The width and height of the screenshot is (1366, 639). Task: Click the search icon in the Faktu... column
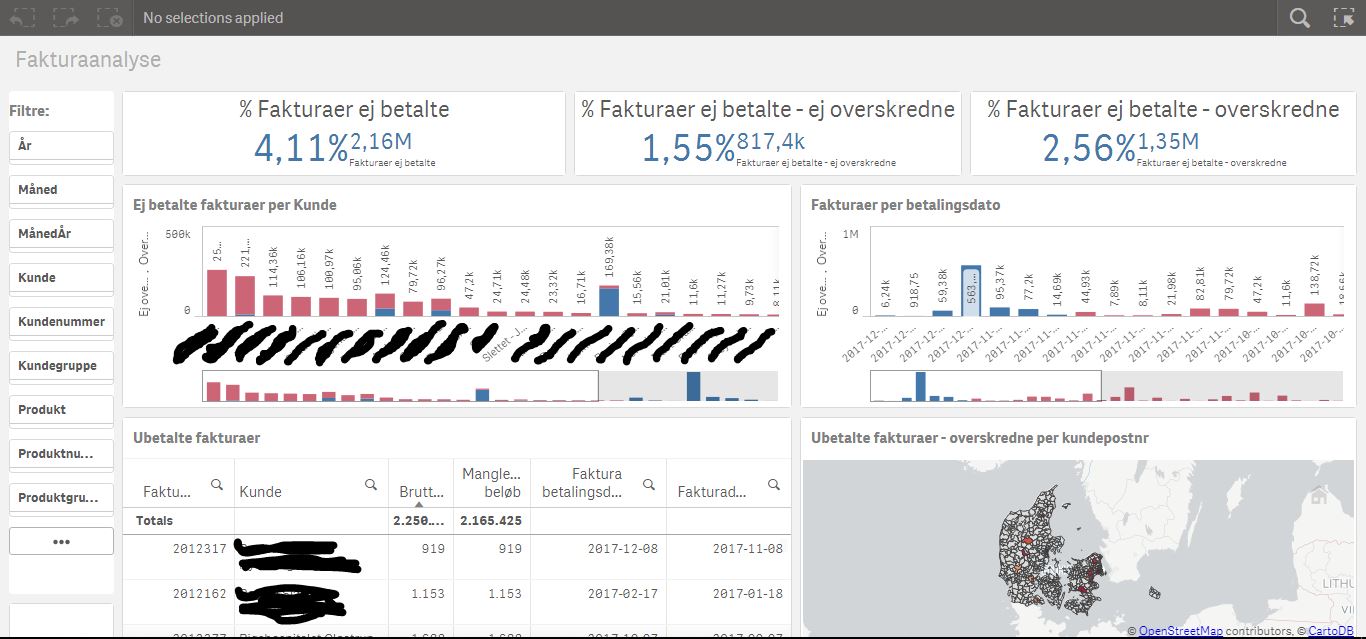[216, 485]
